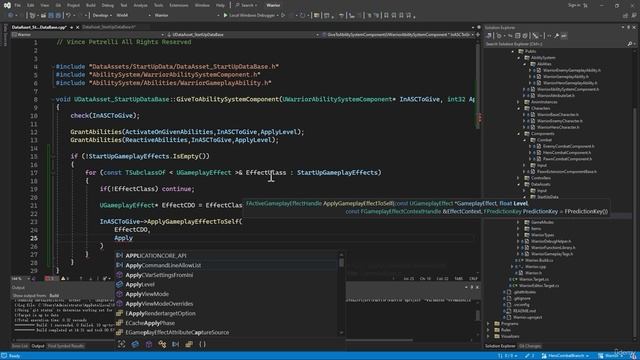
Task: Collapse the AbilitySystem folder
Action: point(519,58)
